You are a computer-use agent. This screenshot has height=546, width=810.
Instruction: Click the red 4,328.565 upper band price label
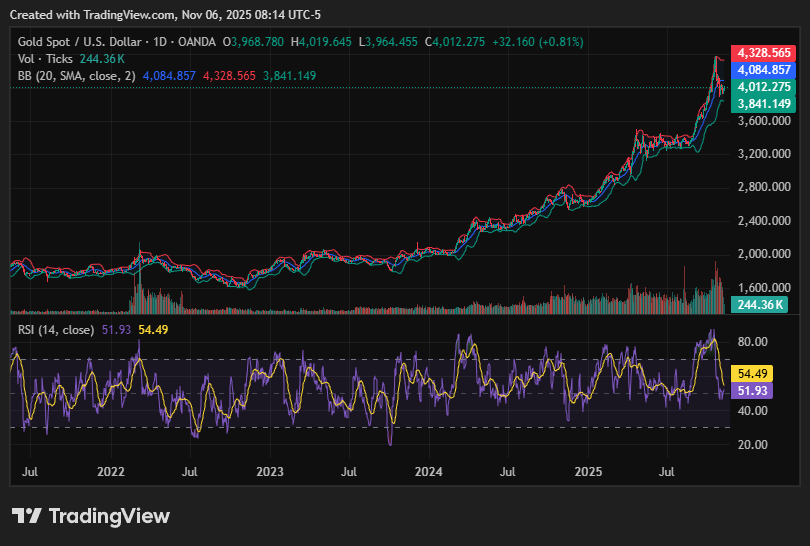(764, 52)
